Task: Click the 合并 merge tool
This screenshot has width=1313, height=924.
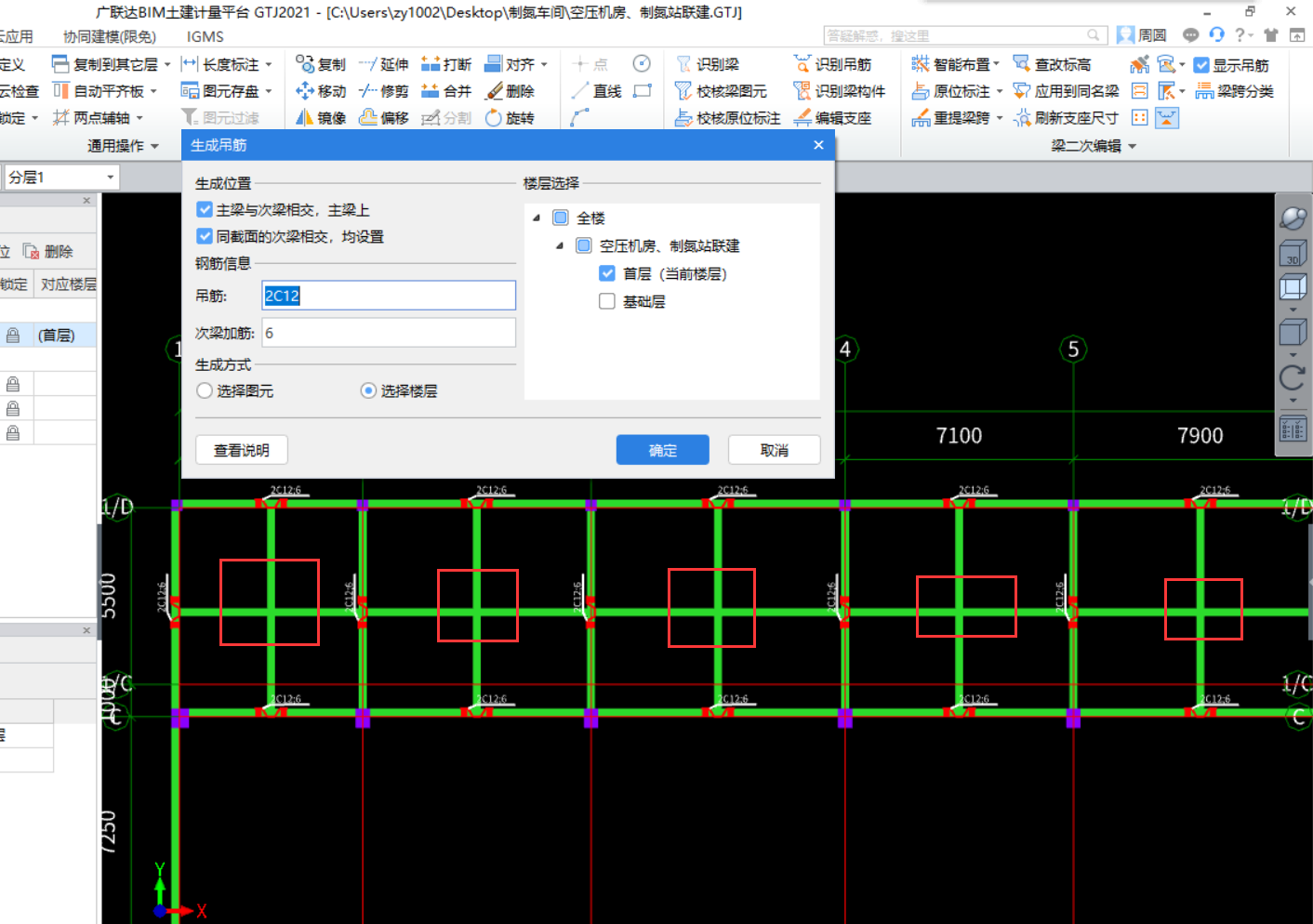Action: tap(446, 91)
